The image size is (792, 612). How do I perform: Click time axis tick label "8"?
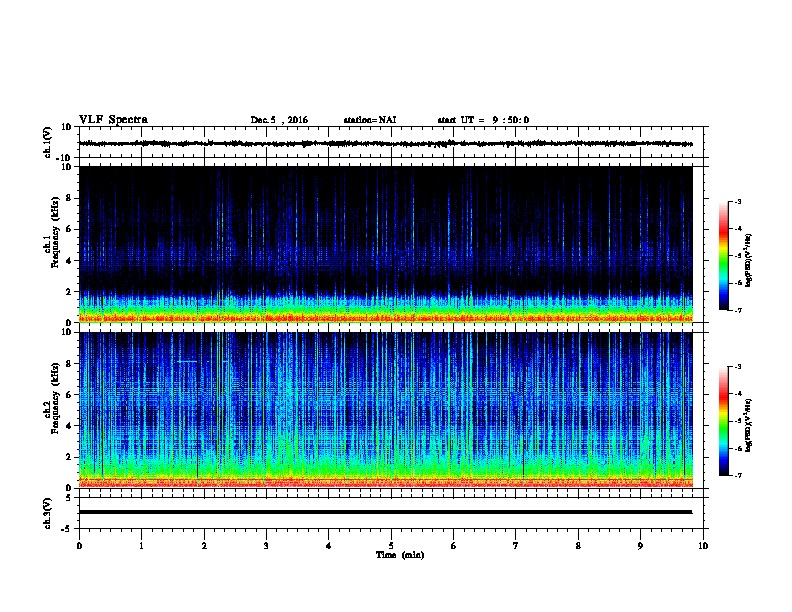coord(578,546)
